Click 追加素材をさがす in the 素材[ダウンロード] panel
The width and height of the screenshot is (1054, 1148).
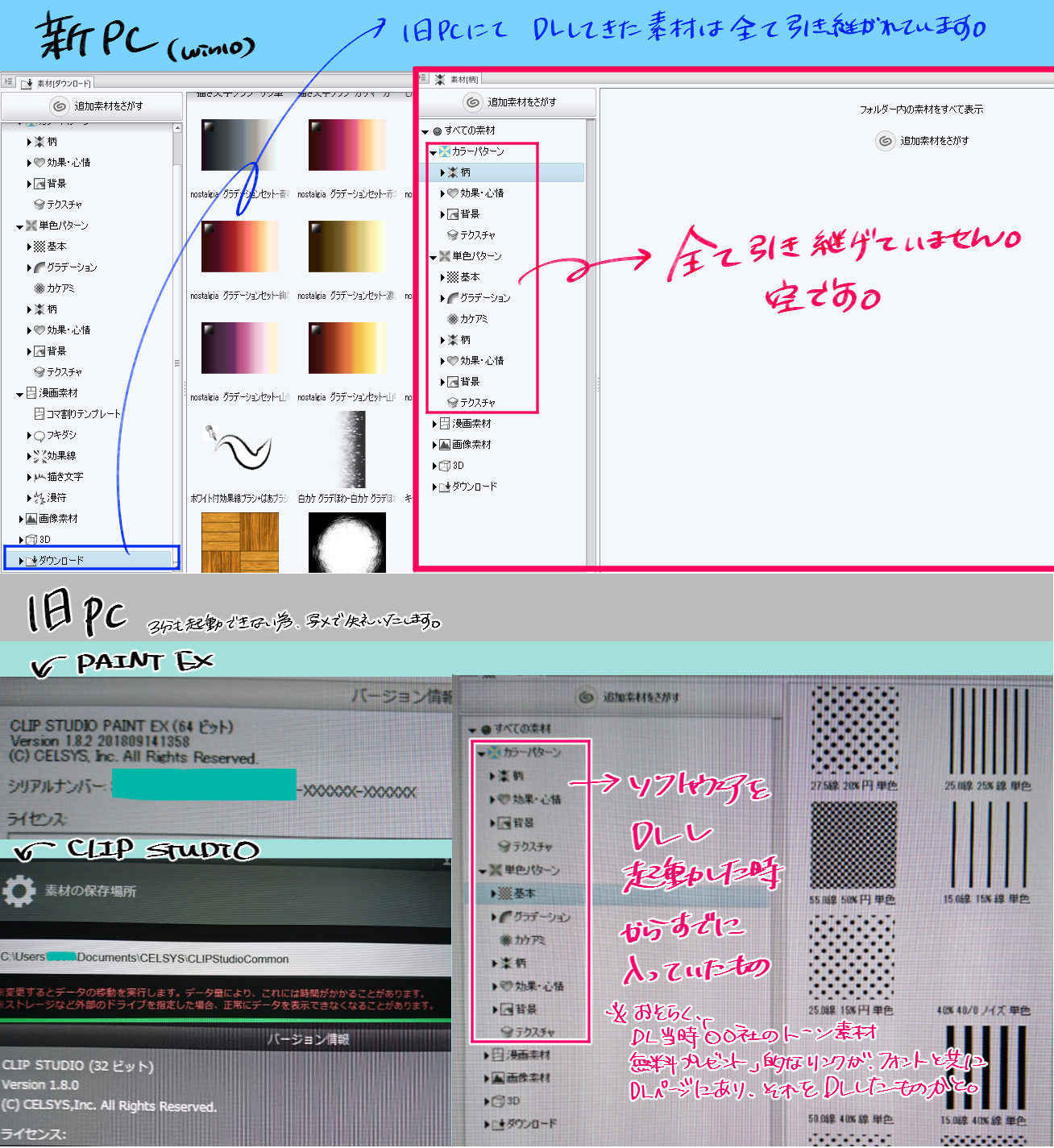tap(92, 106)
